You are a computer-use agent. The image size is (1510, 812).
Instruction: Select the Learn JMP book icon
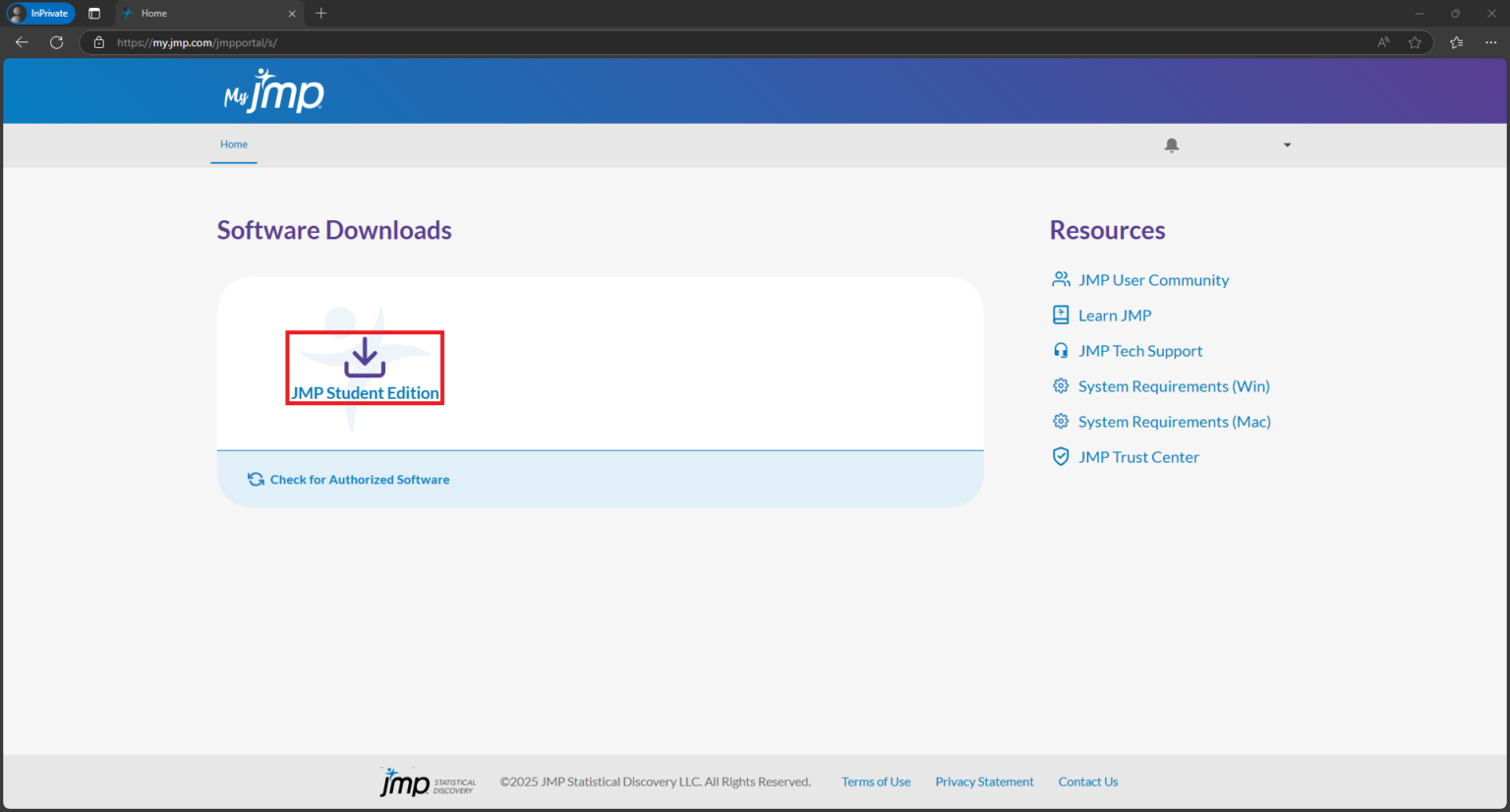(x=1060, y=314)
